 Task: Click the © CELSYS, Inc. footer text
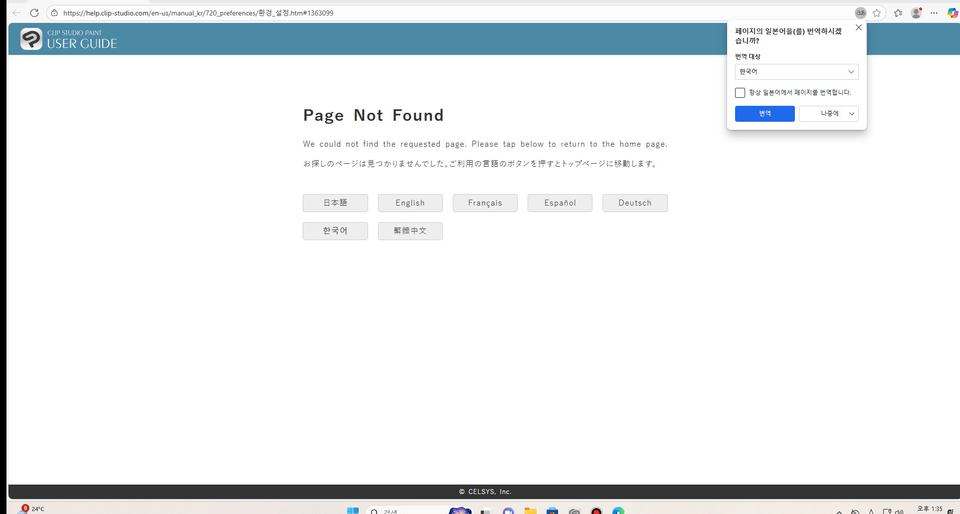pyautogui.click(x=485, y=491)
